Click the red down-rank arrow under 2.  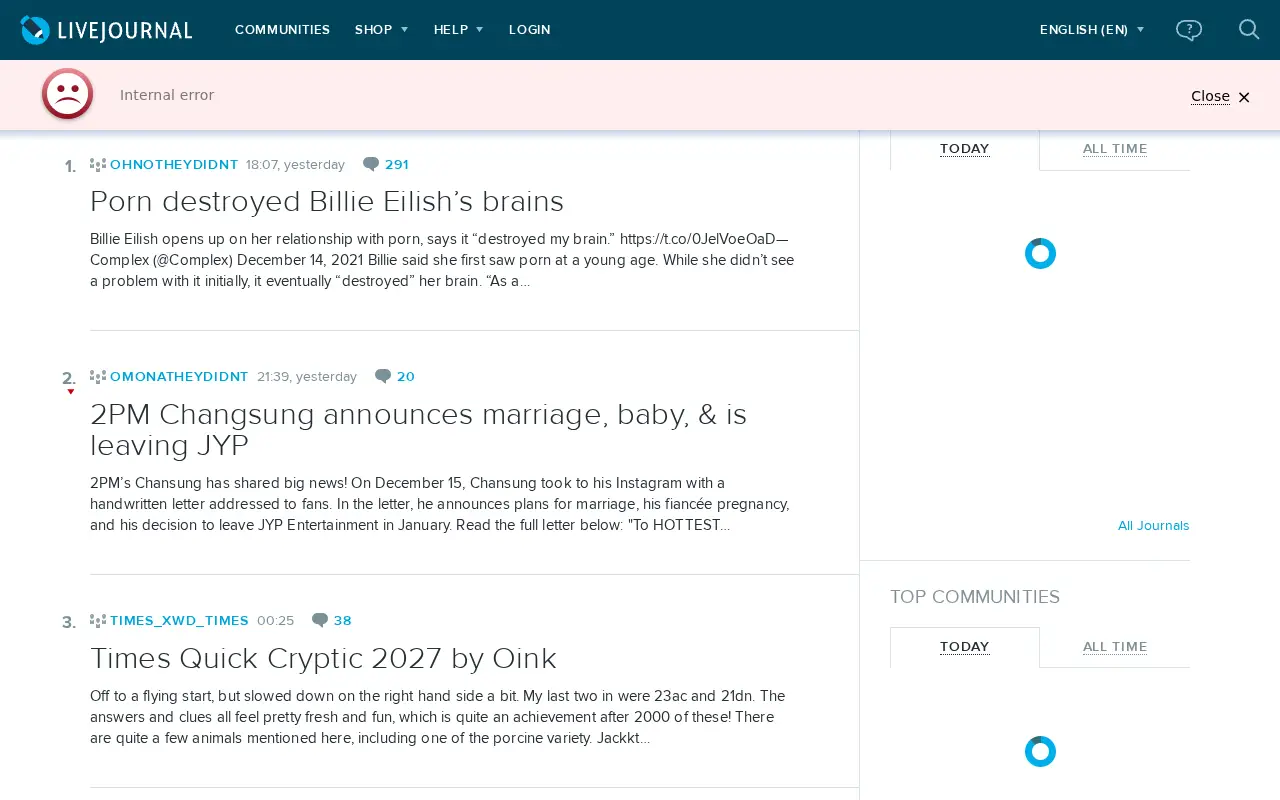70,392
